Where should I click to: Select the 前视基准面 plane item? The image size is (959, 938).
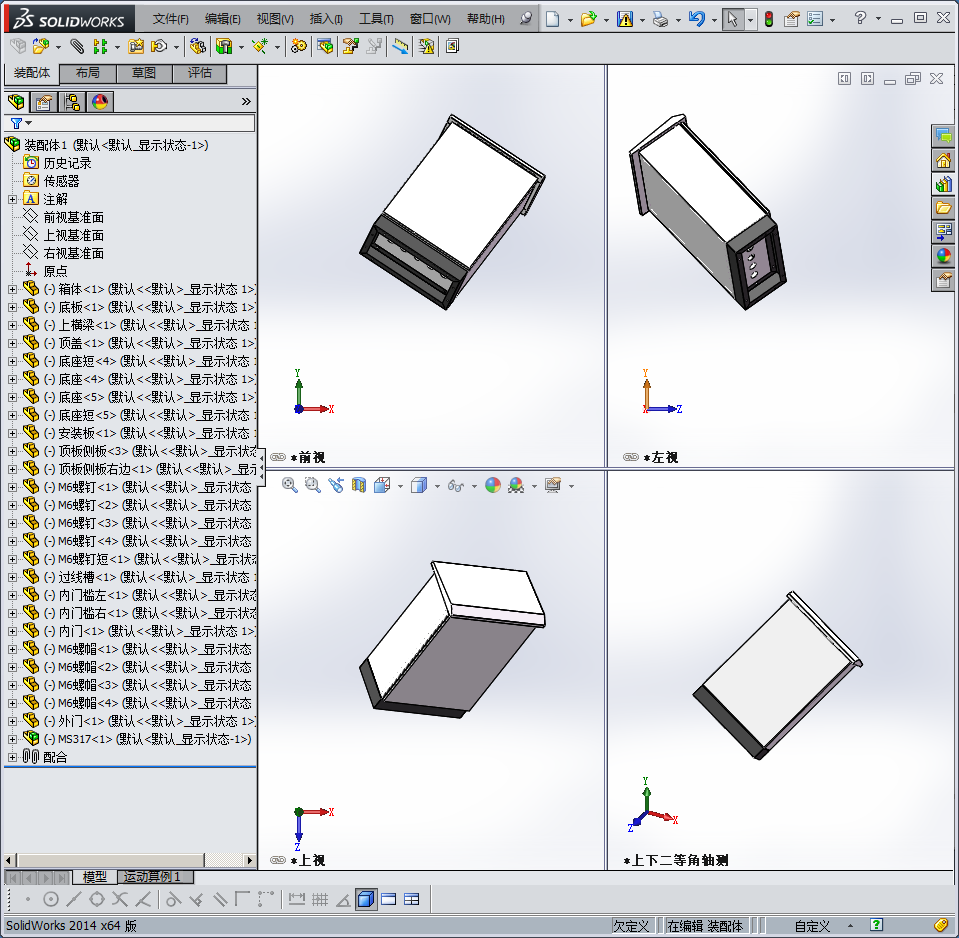(73, 217)
